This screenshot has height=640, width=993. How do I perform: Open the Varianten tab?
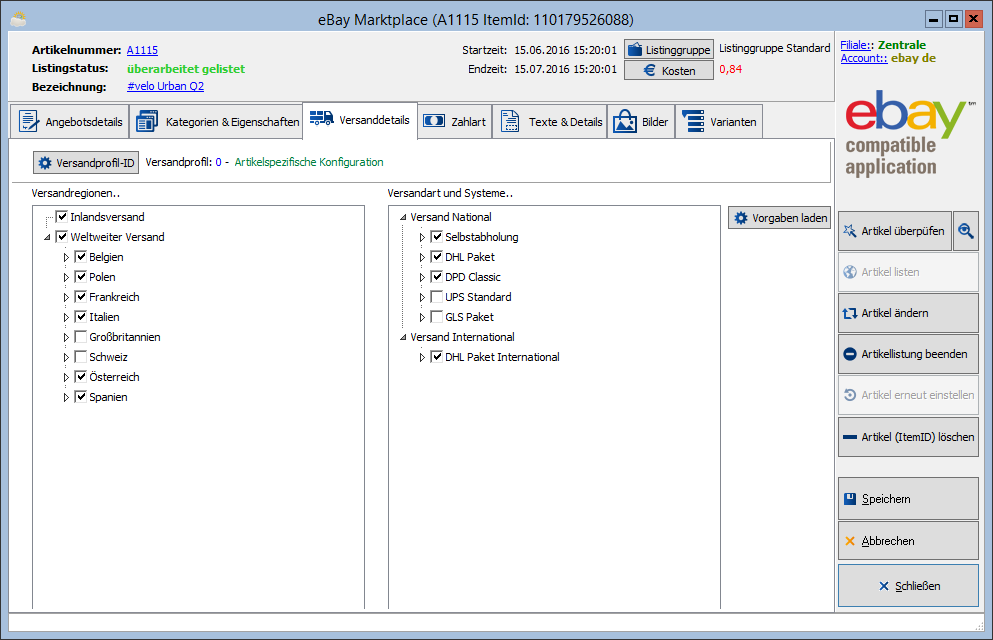pyautogui.click(x=719, y=122)
